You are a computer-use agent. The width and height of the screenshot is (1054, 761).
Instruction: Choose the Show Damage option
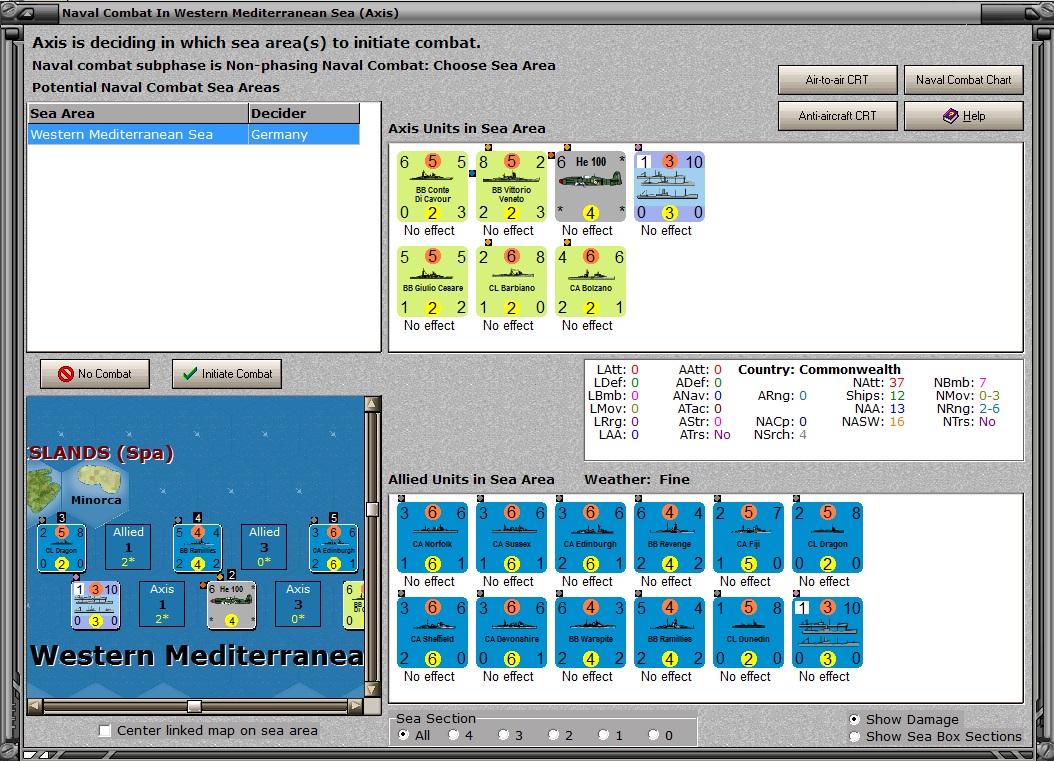(854, 719)
